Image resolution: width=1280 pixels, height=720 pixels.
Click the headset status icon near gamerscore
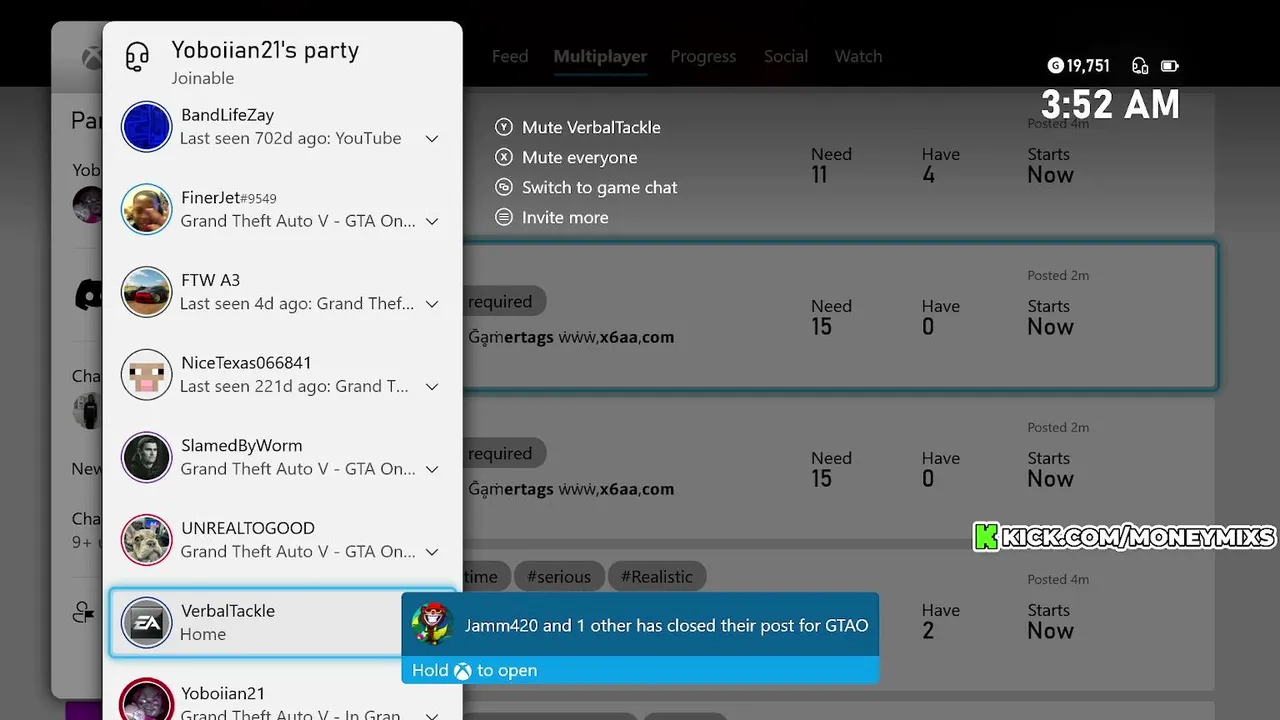click(1140, 66)
